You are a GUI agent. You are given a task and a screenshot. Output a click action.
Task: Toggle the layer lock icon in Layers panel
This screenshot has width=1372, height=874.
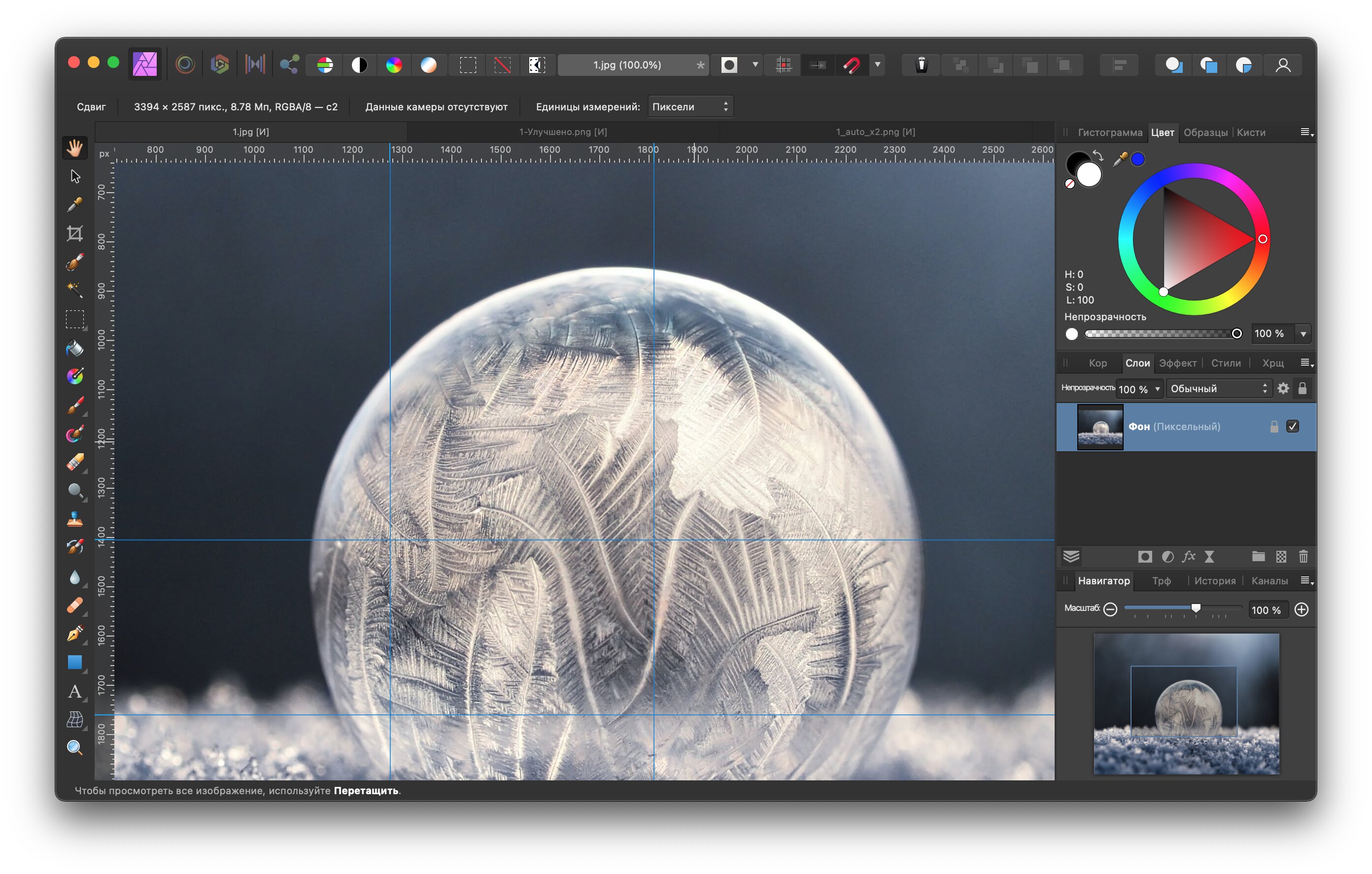[x=1303, y=389]
